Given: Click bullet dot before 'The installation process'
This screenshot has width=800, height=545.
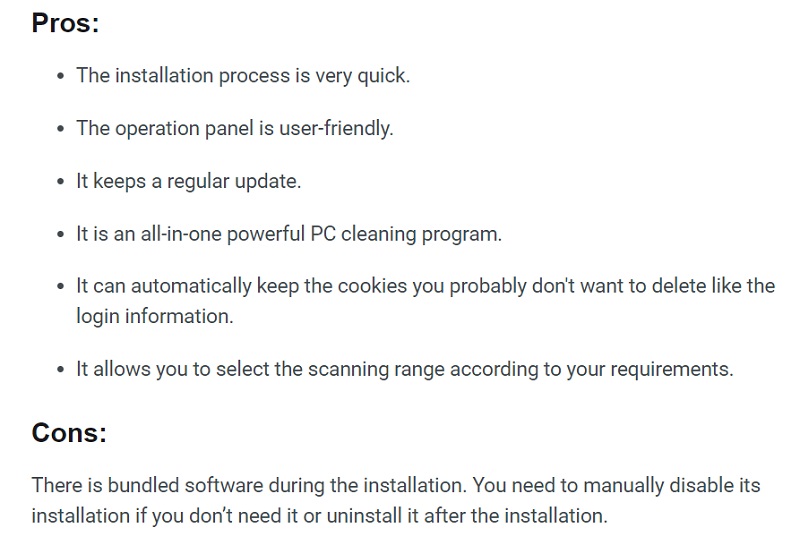Looking at the screenshot, I should pyautogui.click(x=61, y=77).
